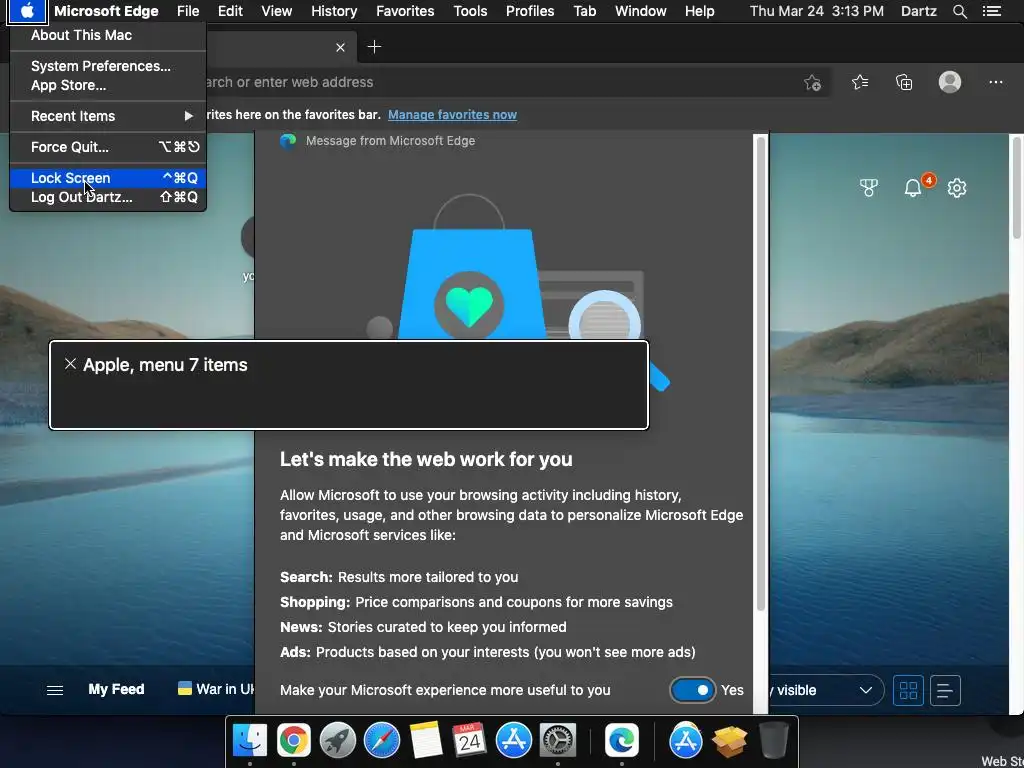This screenshot has height=768, width=1024.
Task: Launch Safari from the Dock
Action: [x=382, y=741]
